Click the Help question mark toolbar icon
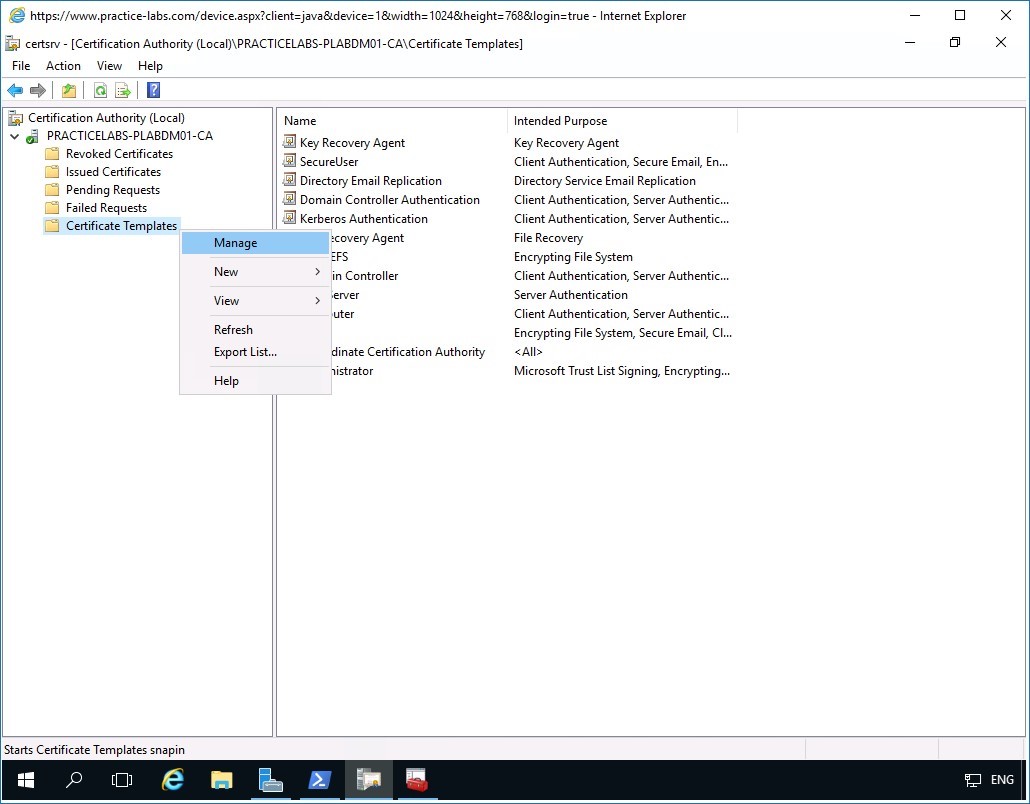 (x=154, y=90)
